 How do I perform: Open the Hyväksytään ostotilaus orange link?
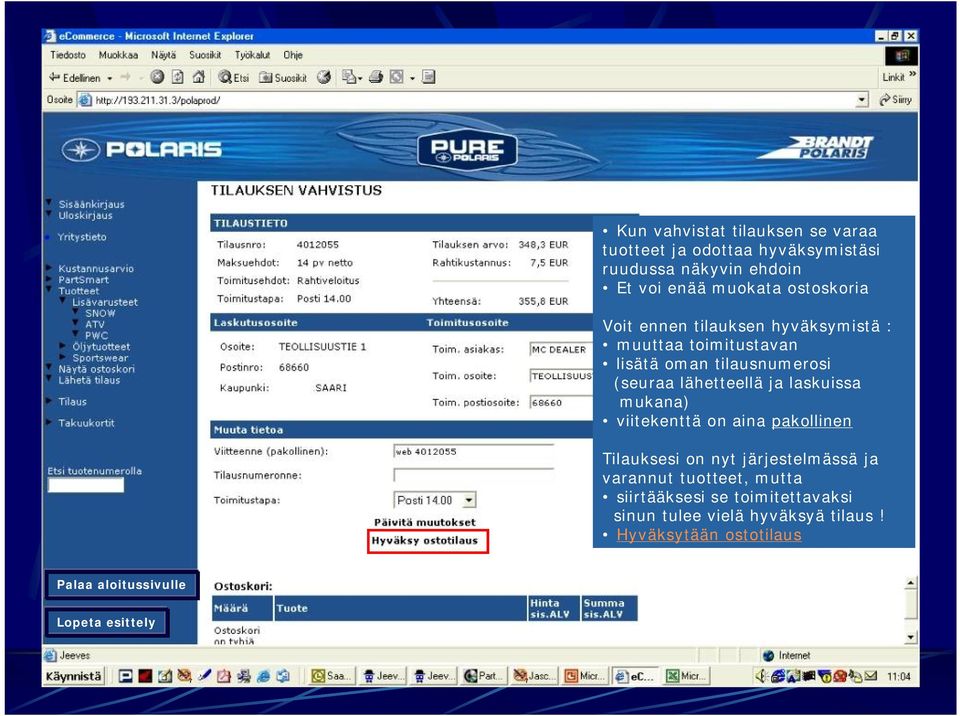[x=708, y=535]
